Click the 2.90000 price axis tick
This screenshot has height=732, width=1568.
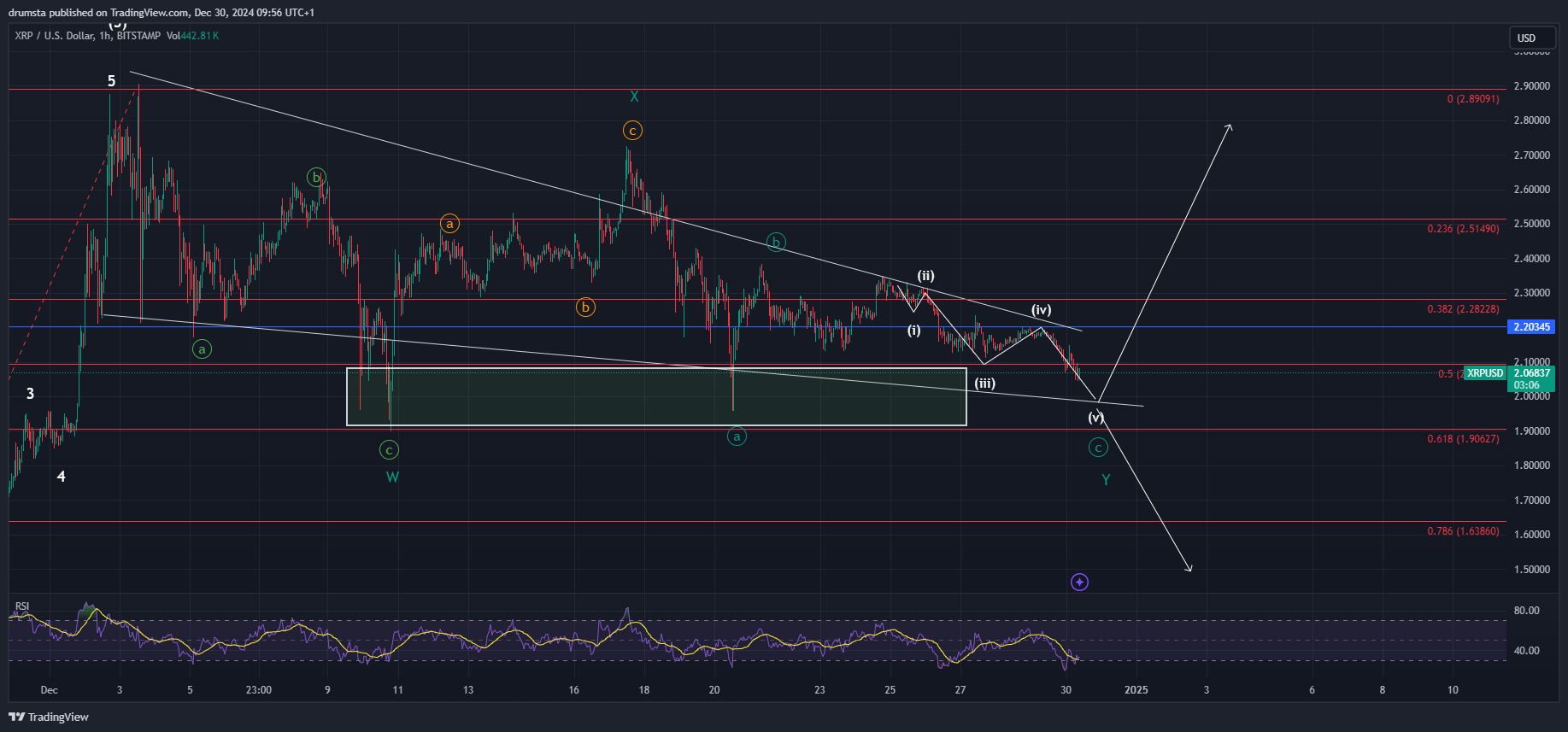click(x=1531, y=86)
